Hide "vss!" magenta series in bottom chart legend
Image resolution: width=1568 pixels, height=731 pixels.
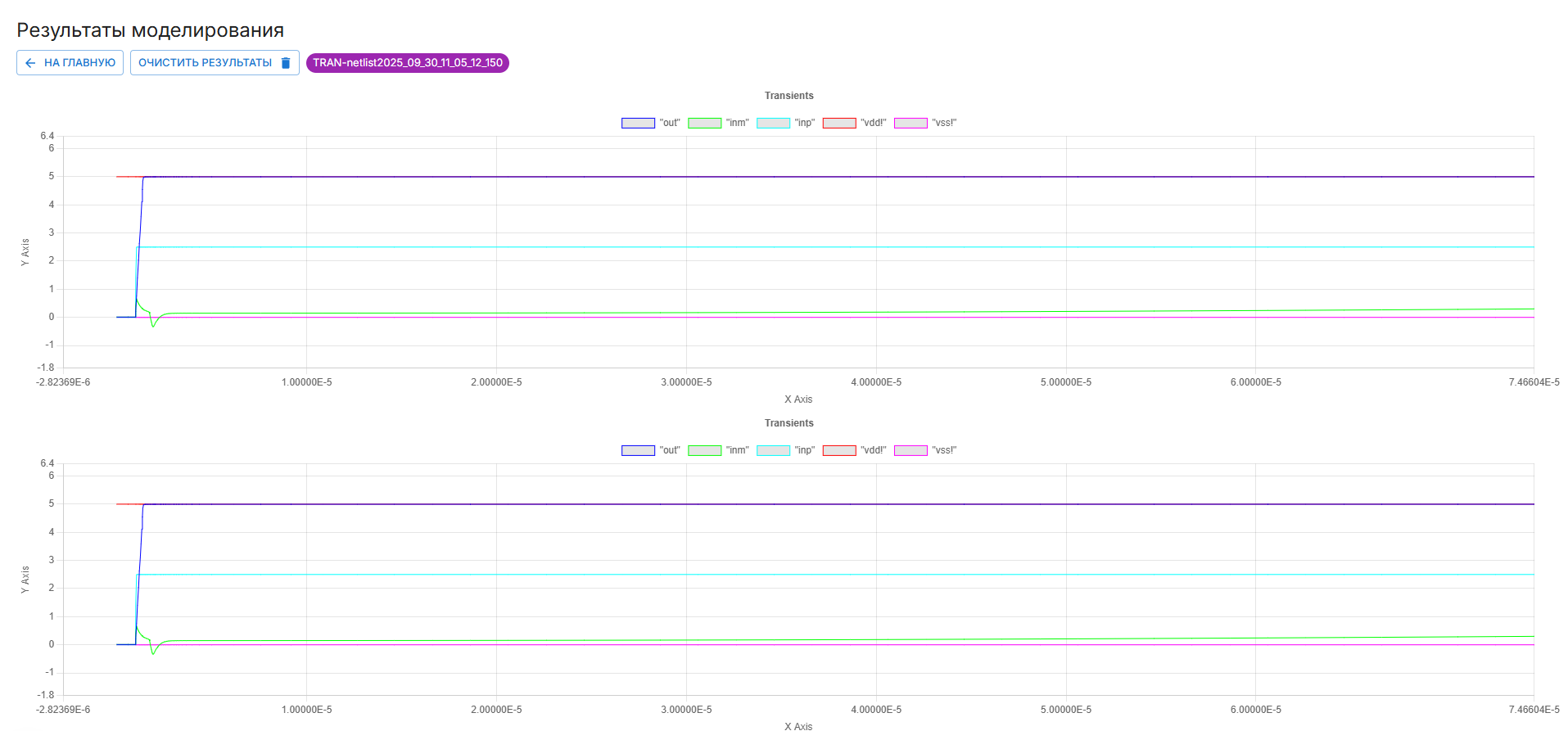point(911,450)
